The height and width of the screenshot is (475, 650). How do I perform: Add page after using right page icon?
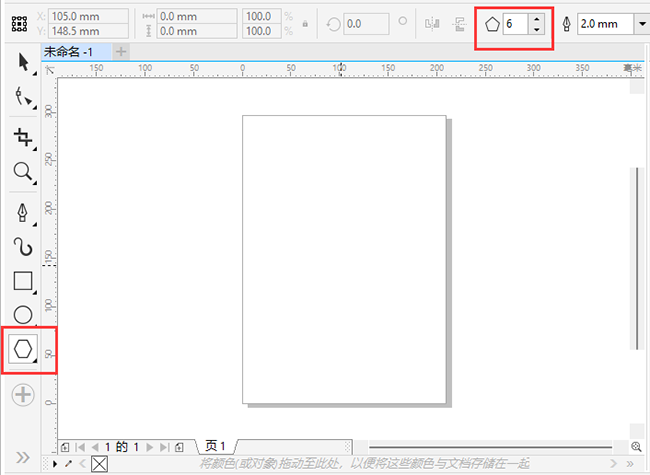179,447
